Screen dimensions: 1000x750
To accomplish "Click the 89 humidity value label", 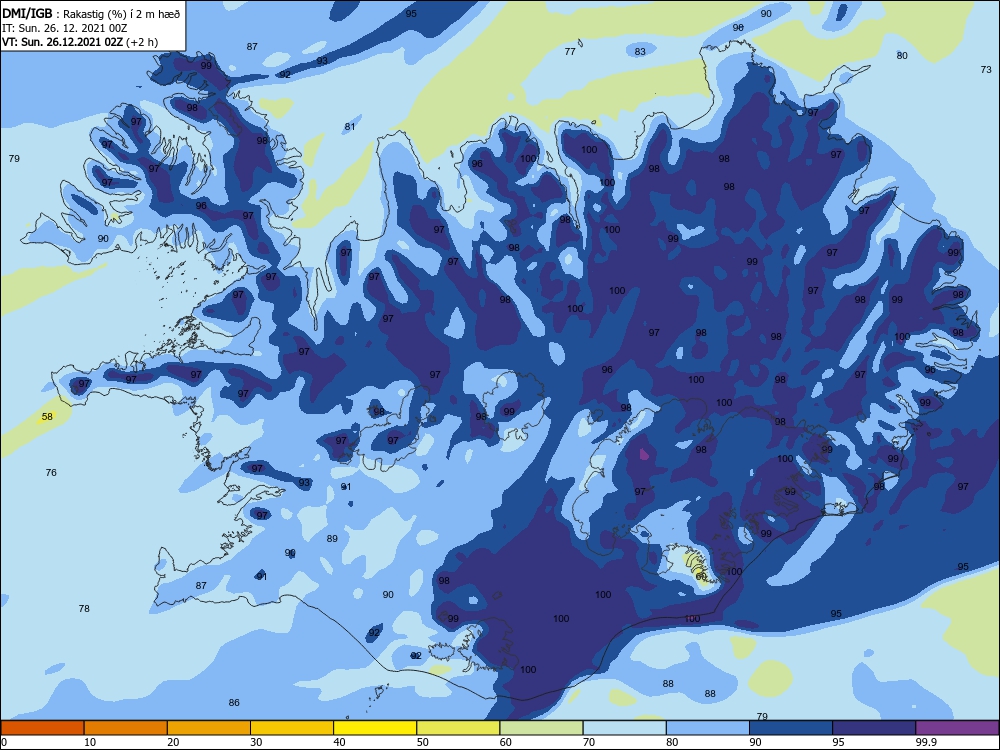I will tap(332, 538).
